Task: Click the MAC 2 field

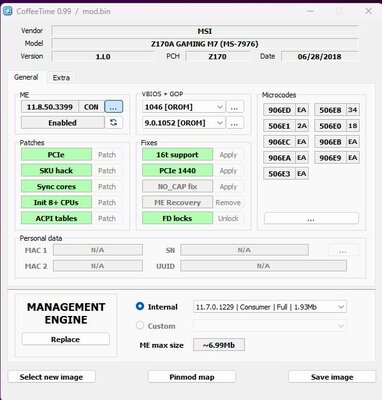Action: point(98,266)
